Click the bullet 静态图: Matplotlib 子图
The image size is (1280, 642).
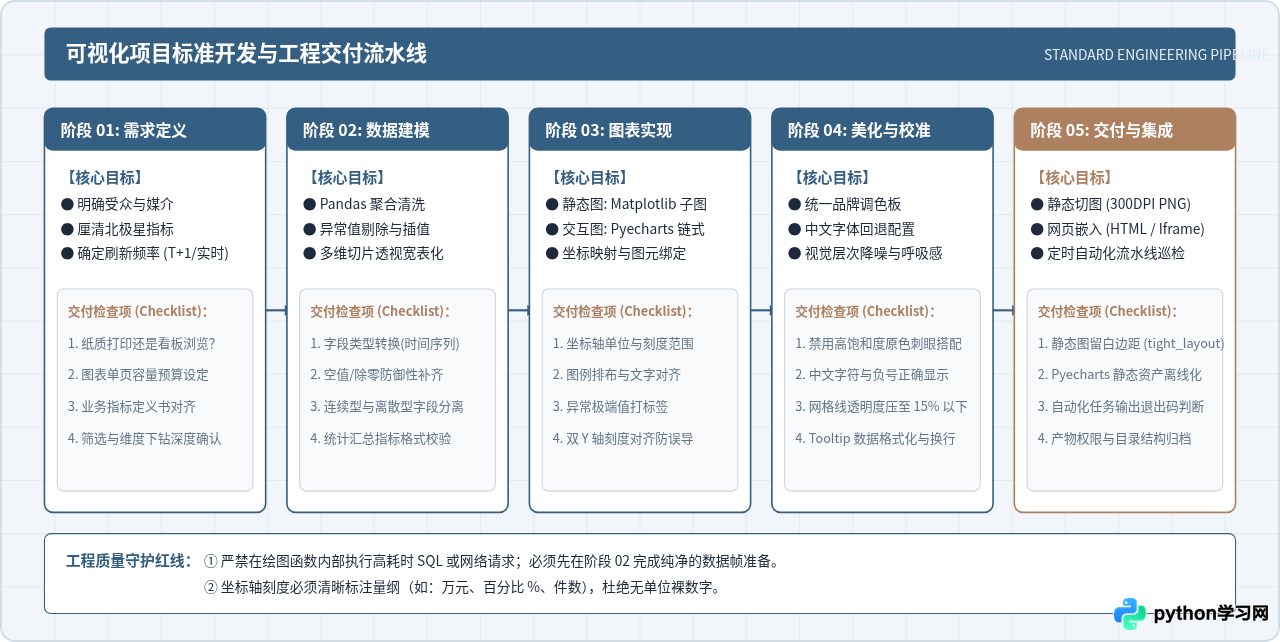click(x=626, y=204)
